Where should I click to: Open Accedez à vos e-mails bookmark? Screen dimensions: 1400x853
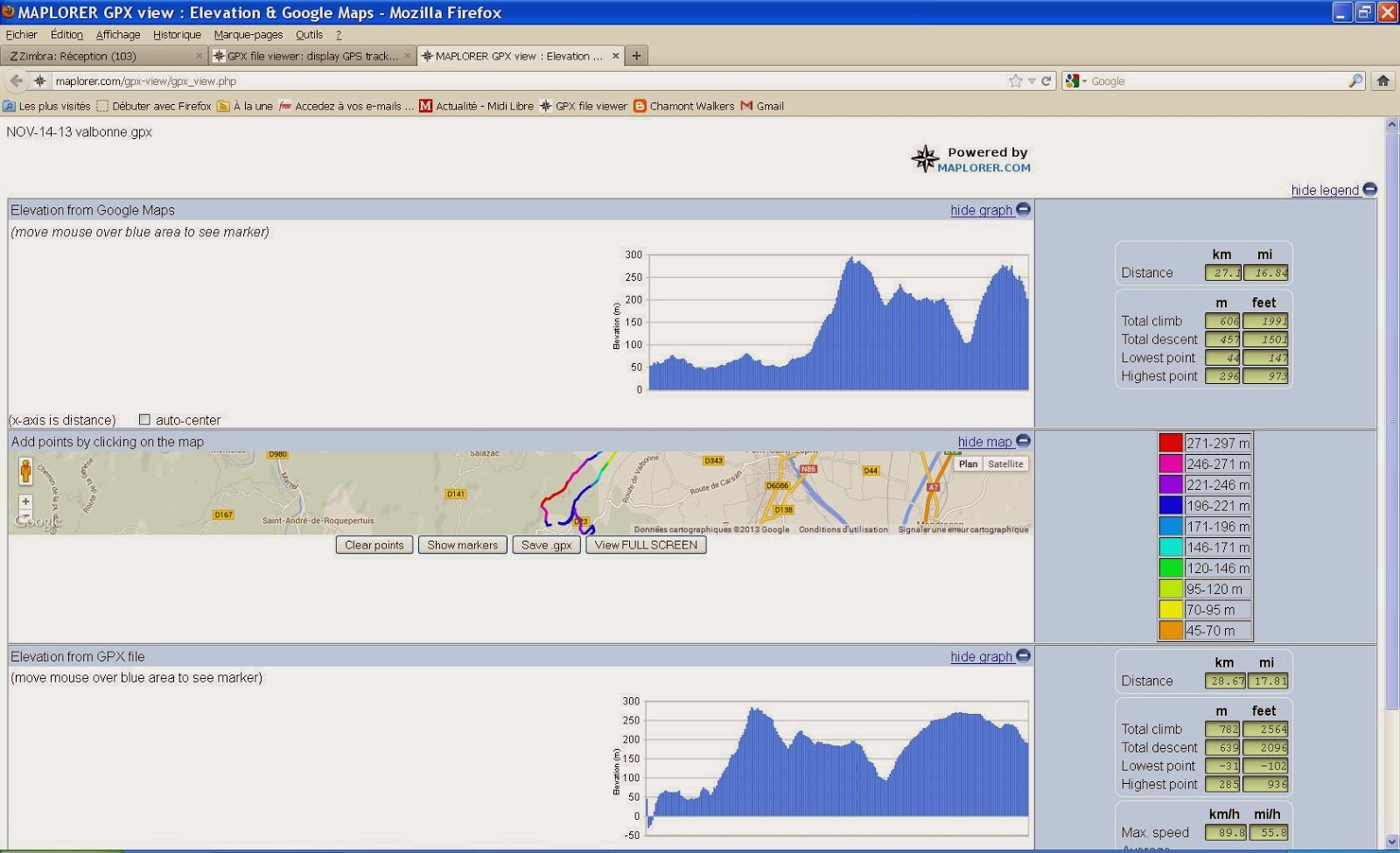(x=346, y=106)
